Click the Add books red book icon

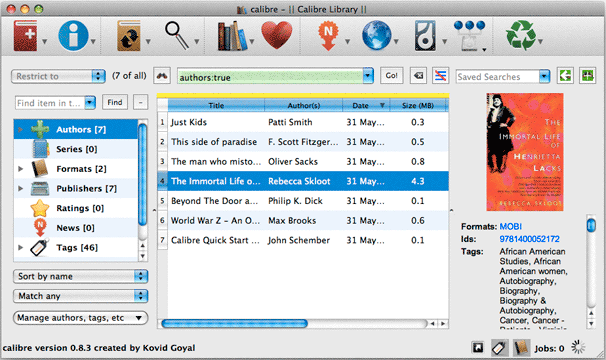click(x=26, y=36)
